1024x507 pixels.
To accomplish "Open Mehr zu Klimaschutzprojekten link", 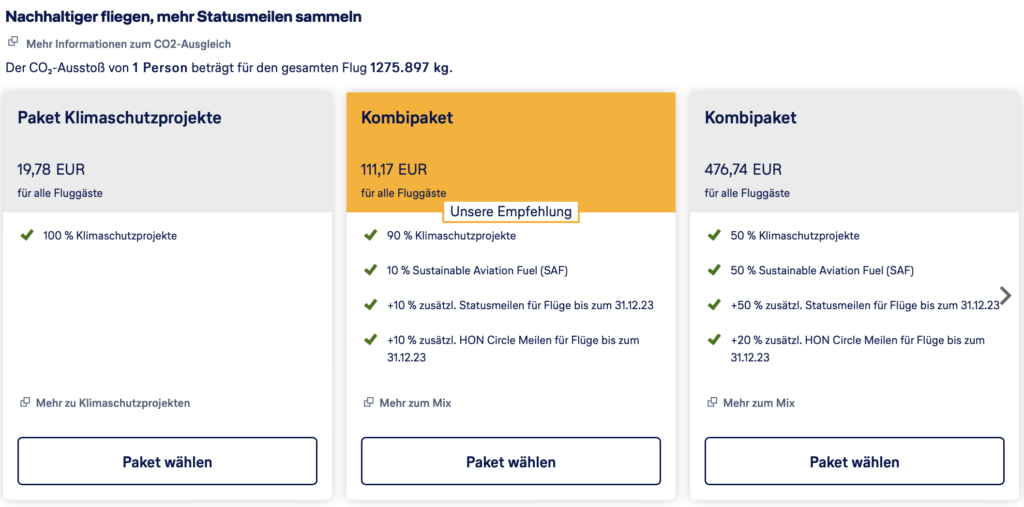I will tap(113, 403).
